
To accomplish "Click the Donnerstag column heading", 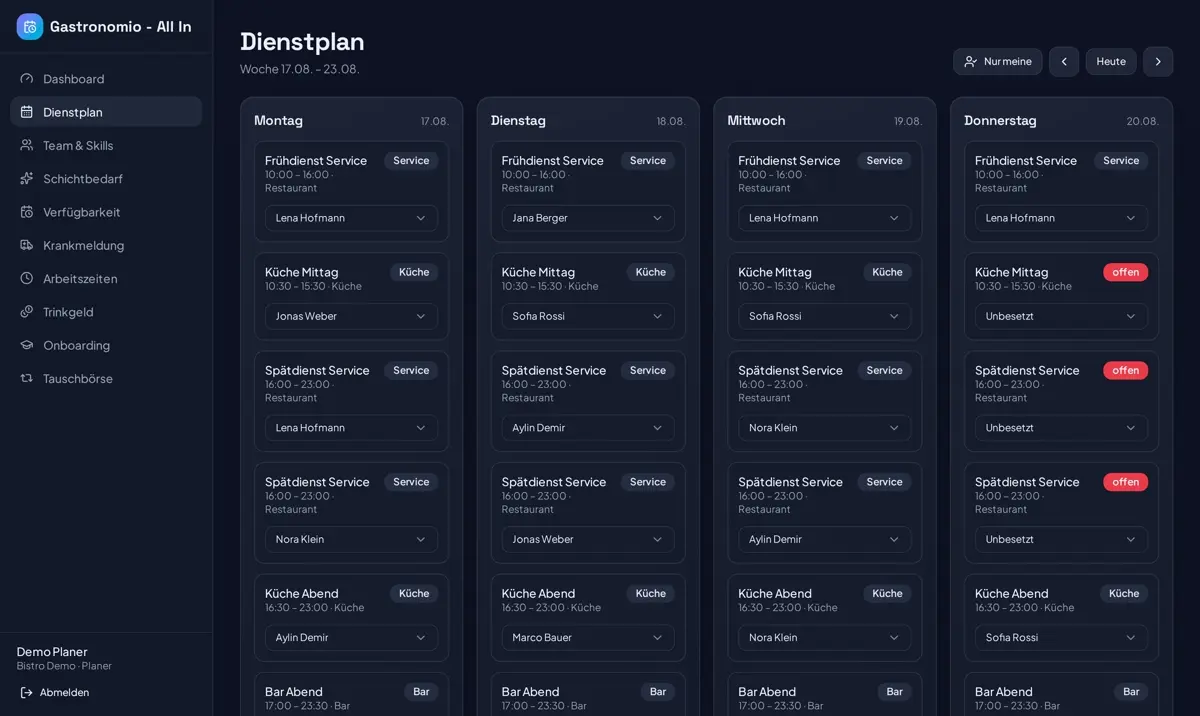I will [x=1000, y=120].
